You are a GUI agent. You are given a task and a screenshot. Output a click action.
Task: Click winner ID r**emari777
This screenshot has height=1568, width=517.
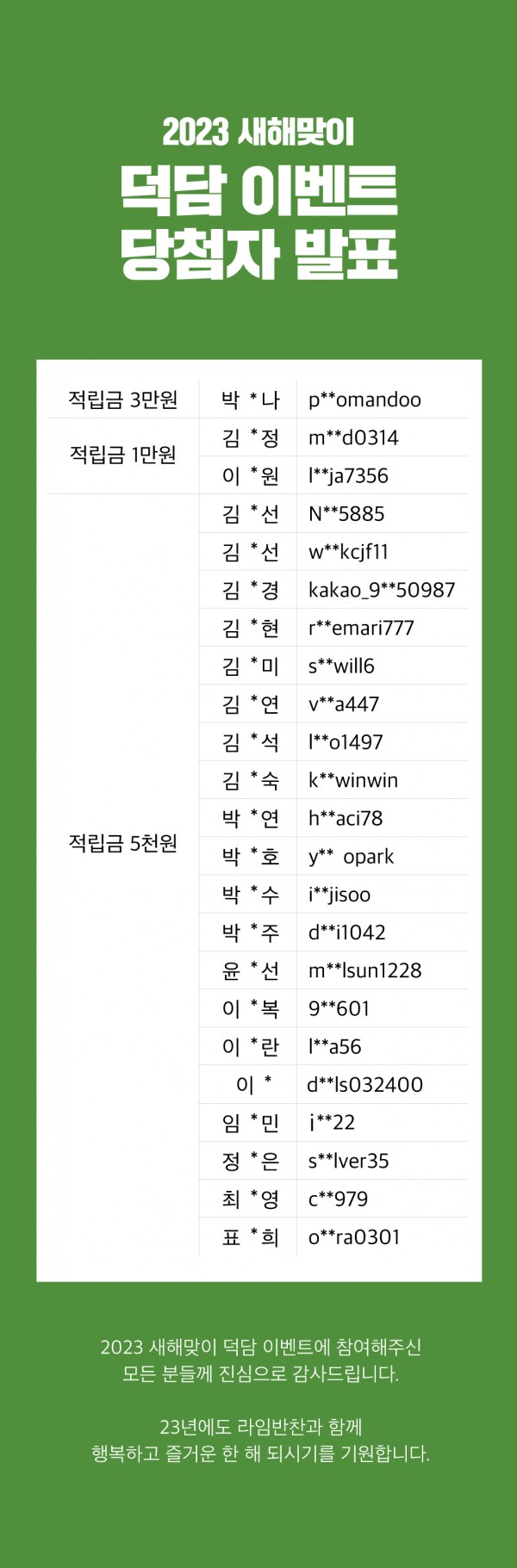[361, 629]
